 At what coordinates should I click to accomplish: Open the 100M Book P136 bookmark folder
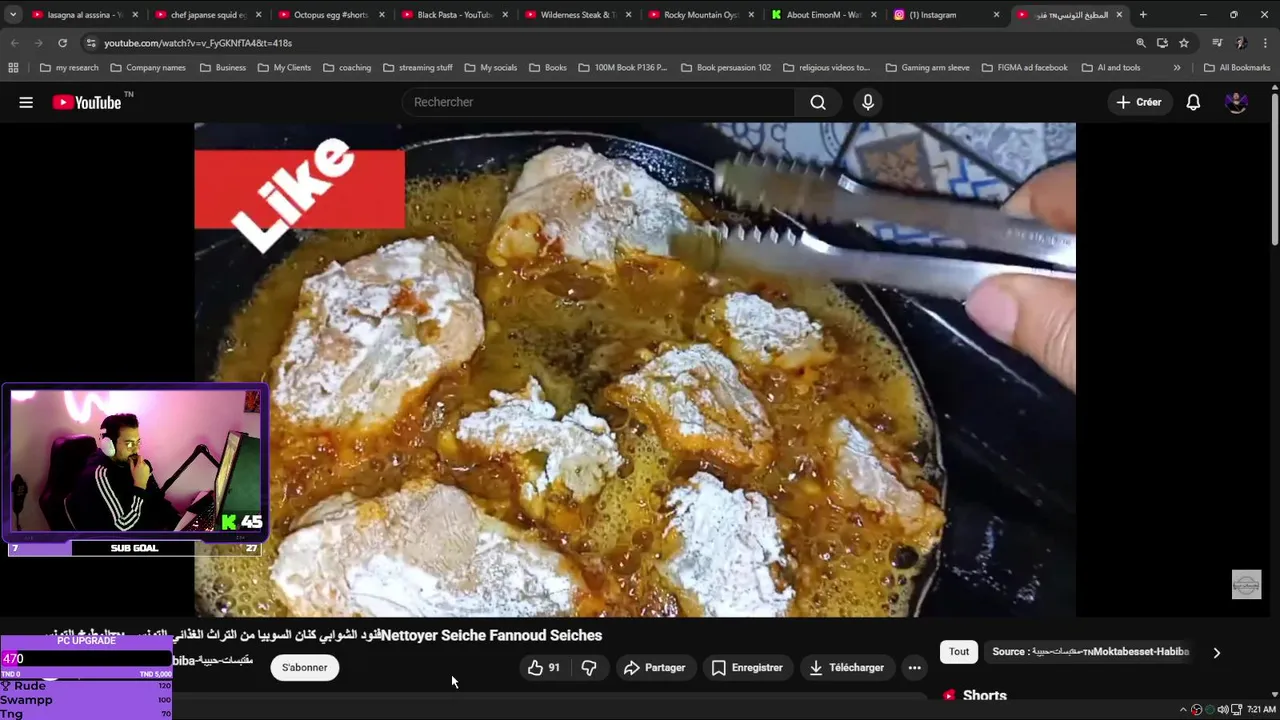[623, 68]
